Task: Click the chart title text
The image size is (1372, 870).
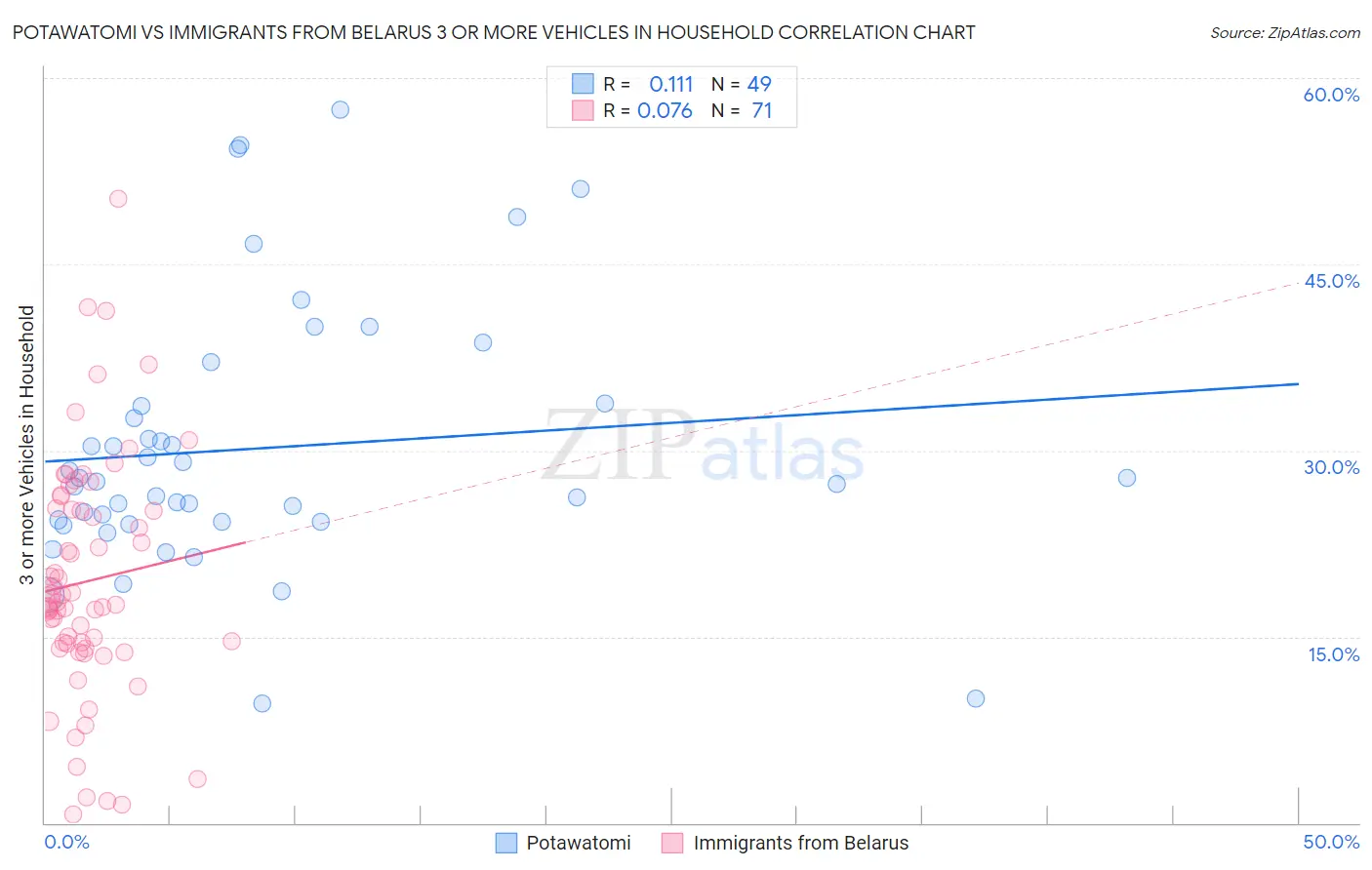Action: [x=494, y=32]
